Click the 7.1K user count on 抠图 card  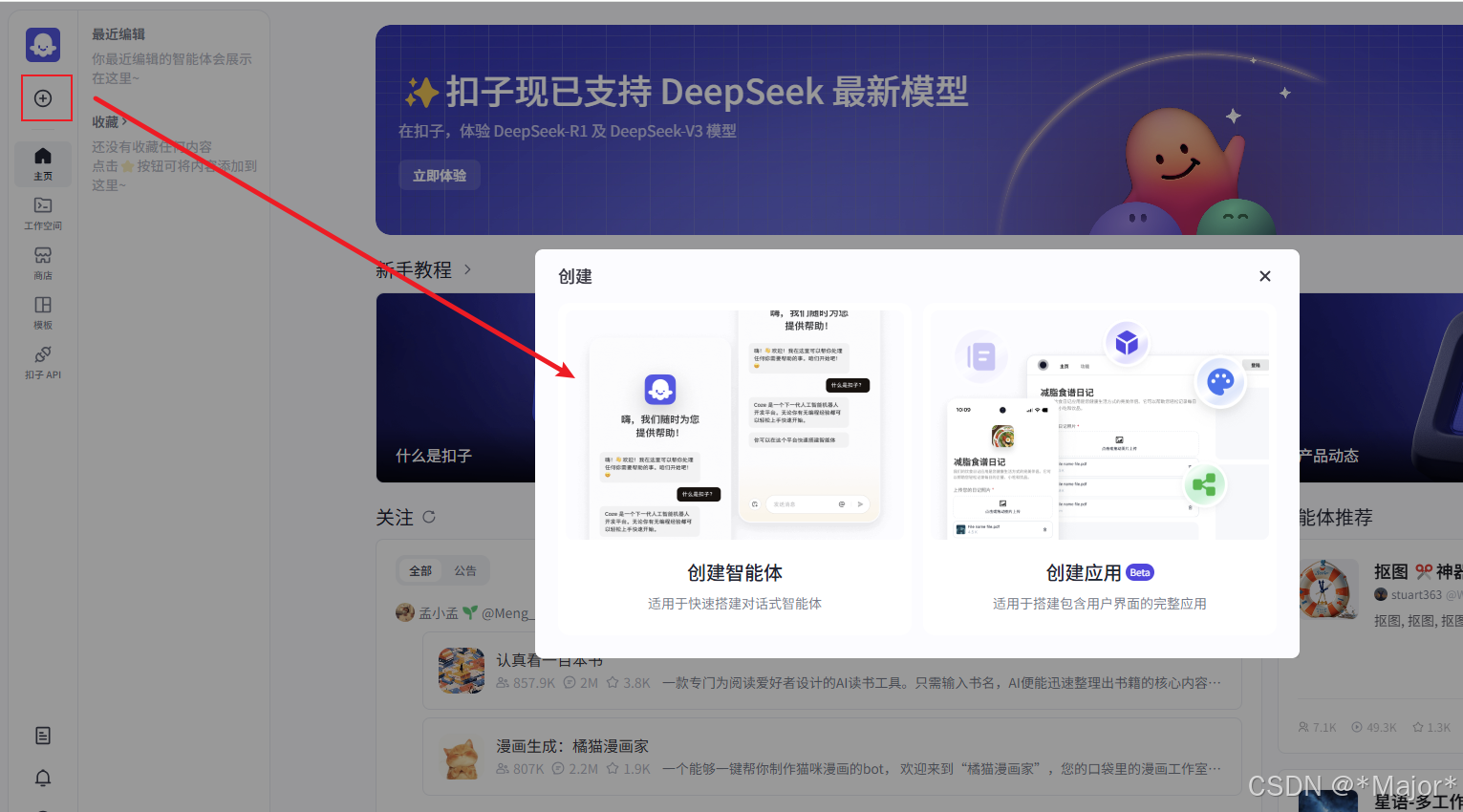[x=1318, y=727]
